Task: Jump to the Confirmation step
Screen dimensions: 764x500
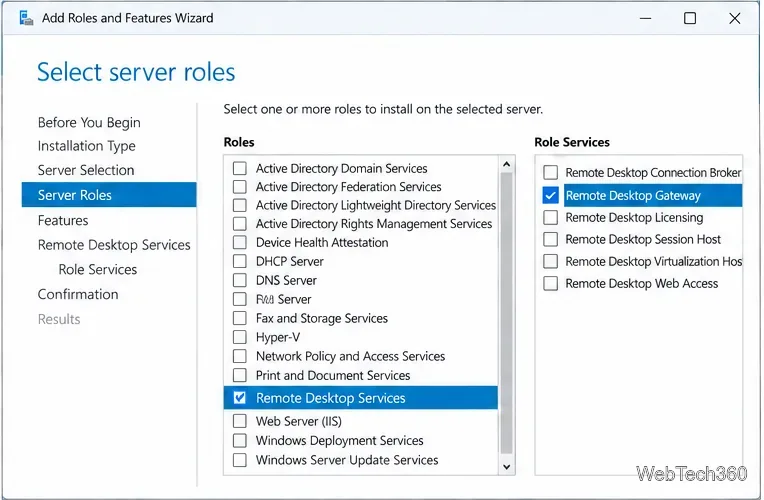Action: [78, 294]
